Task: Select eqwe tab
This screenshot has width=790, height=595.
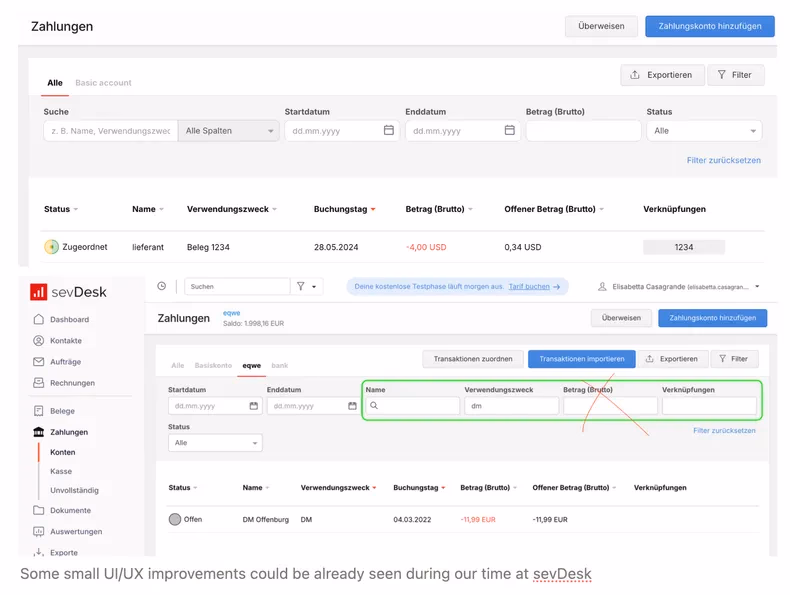Action: [x=251, y=365]
